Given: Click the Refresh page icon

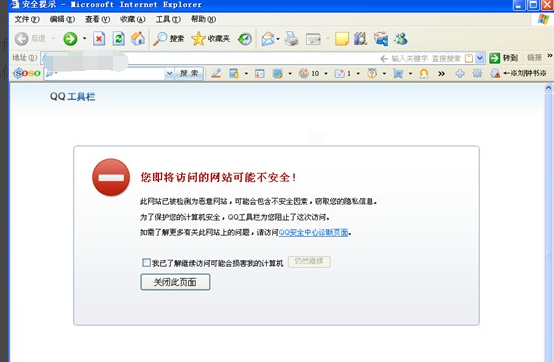Looking at the screenshot, I should click(118, 38).
